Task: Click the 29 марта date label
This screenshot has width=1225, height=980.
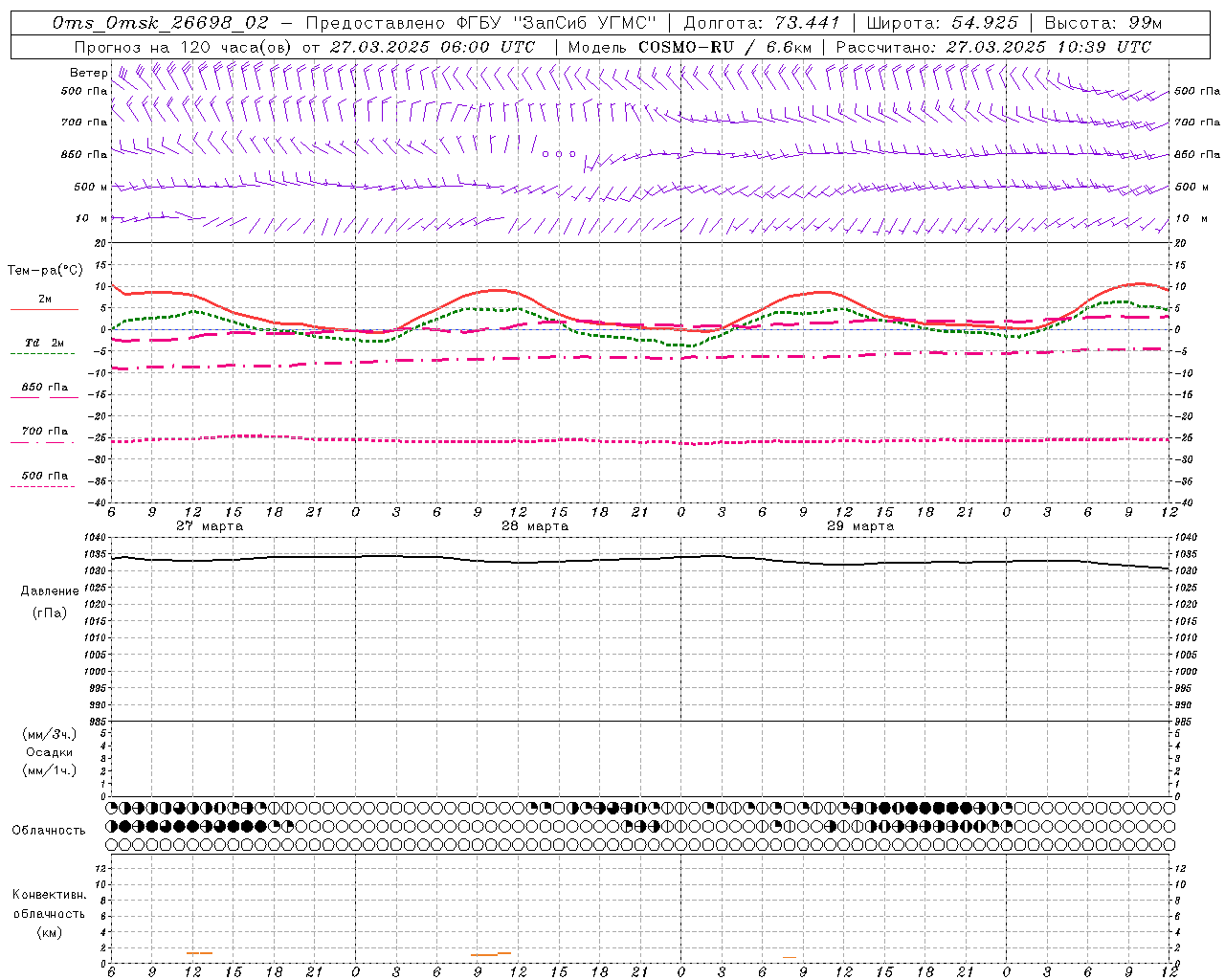Action: [860, 526]
